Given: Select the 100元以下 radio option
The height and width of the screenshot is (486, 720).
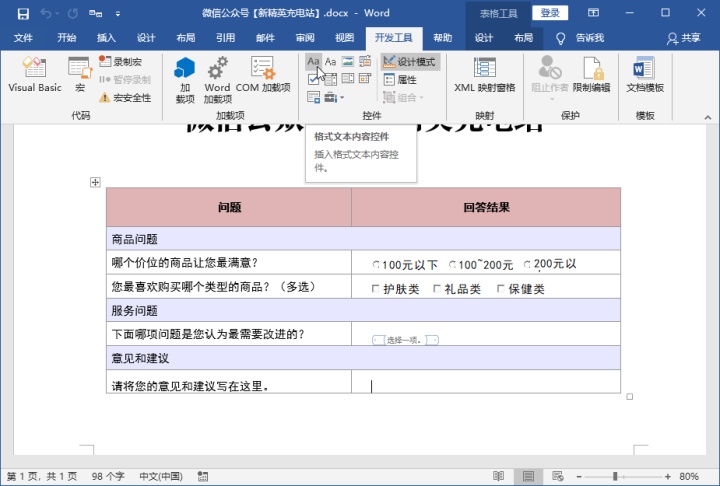Looking at the screenshot, I should pyautogui.click(x=376, y=264).
